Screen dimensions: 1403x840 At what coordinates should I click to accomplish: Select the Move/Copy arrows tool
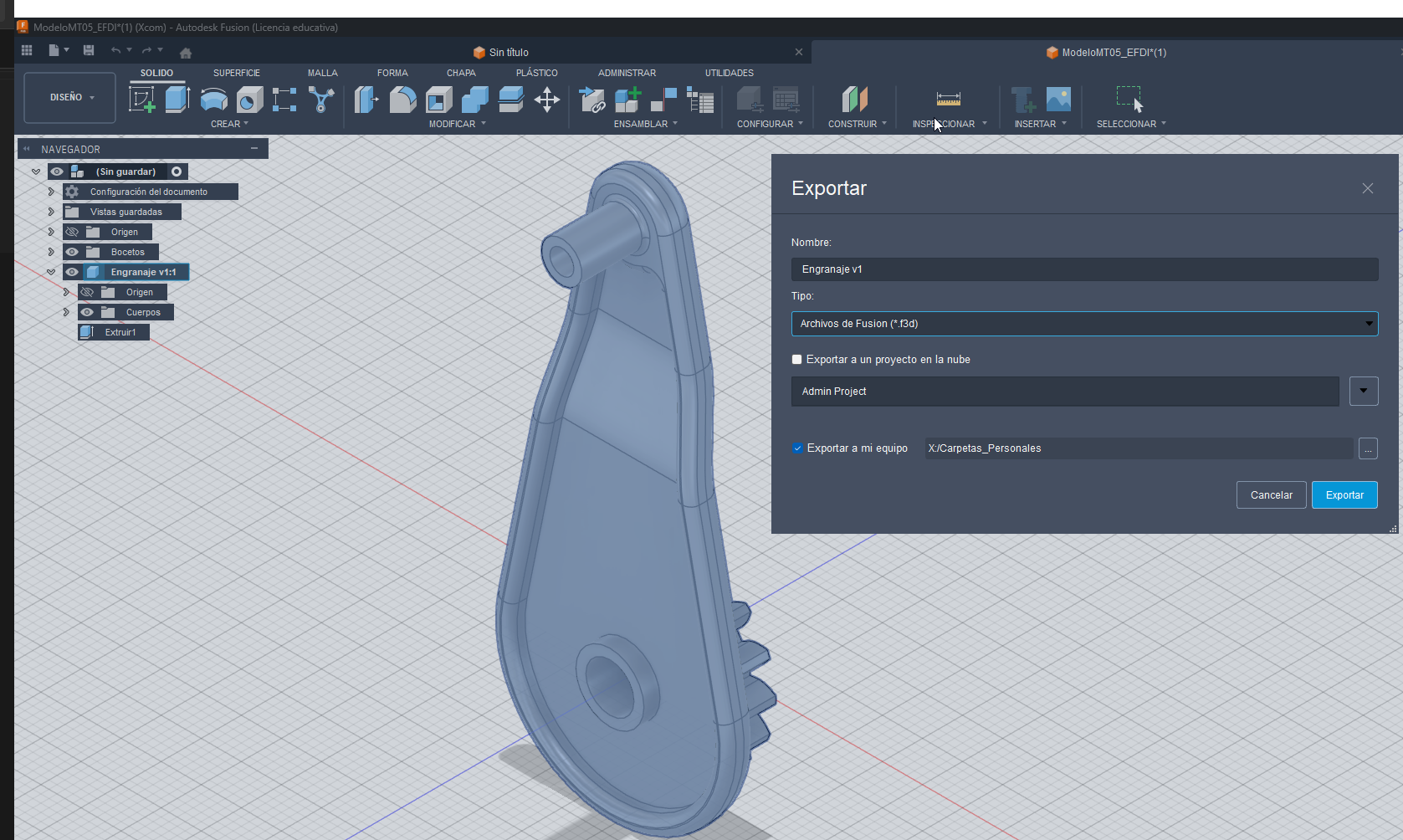tap(547, 100)
